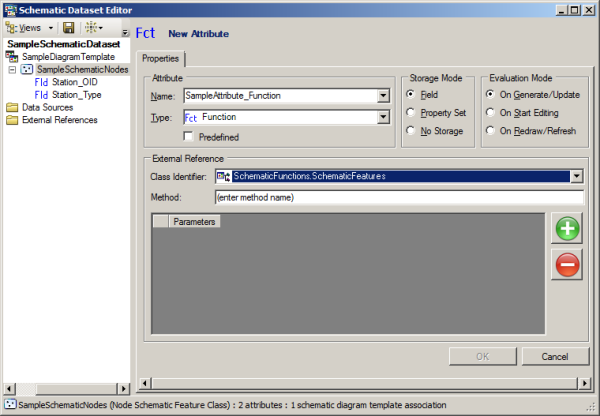Viewport: 600px width, 416px height.
Task: Click the green plus Add parameter button
Action: (567, 228)
